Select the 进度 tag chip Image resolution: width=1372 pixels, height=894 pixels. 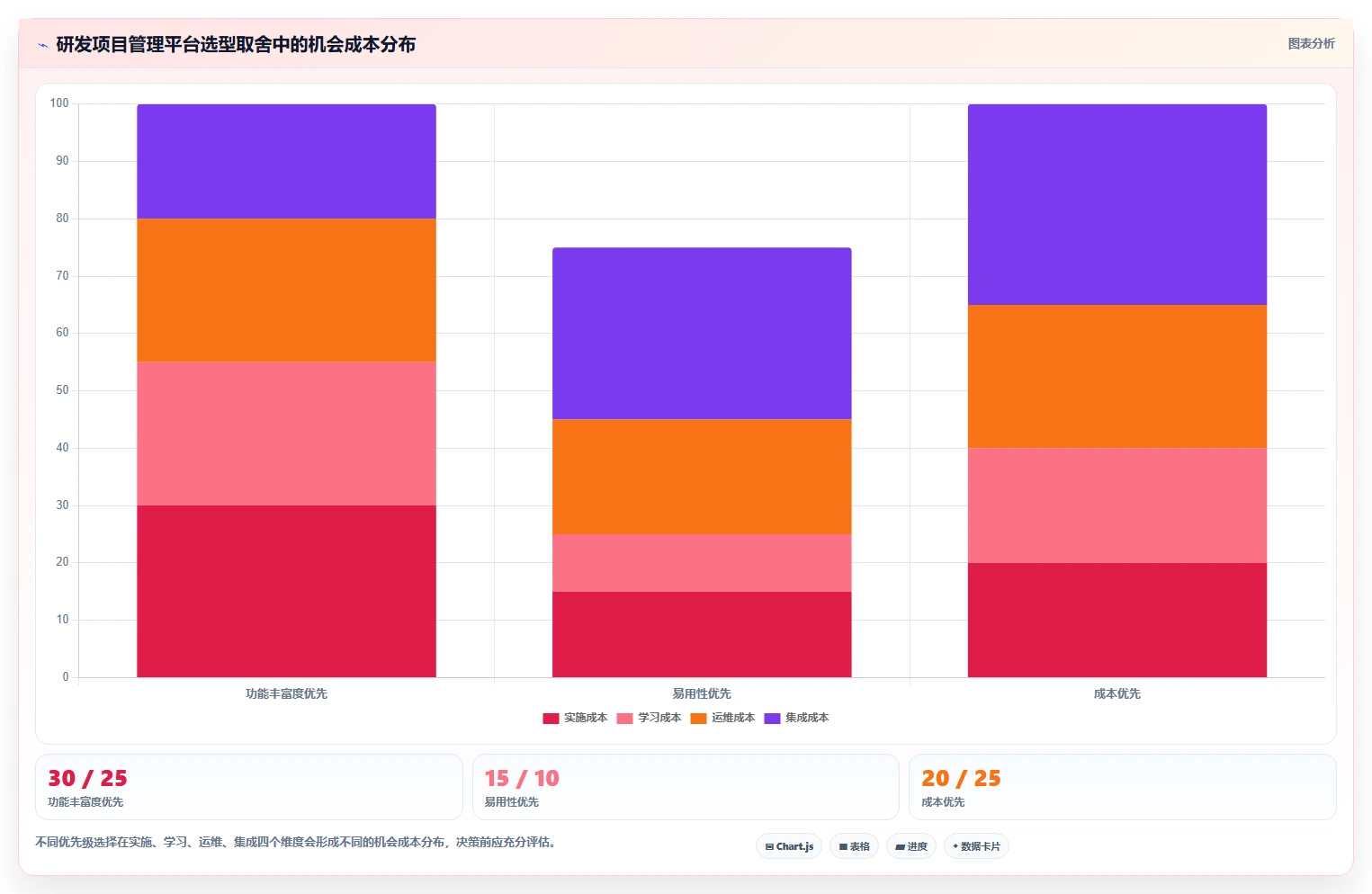[x=911, y=846]
